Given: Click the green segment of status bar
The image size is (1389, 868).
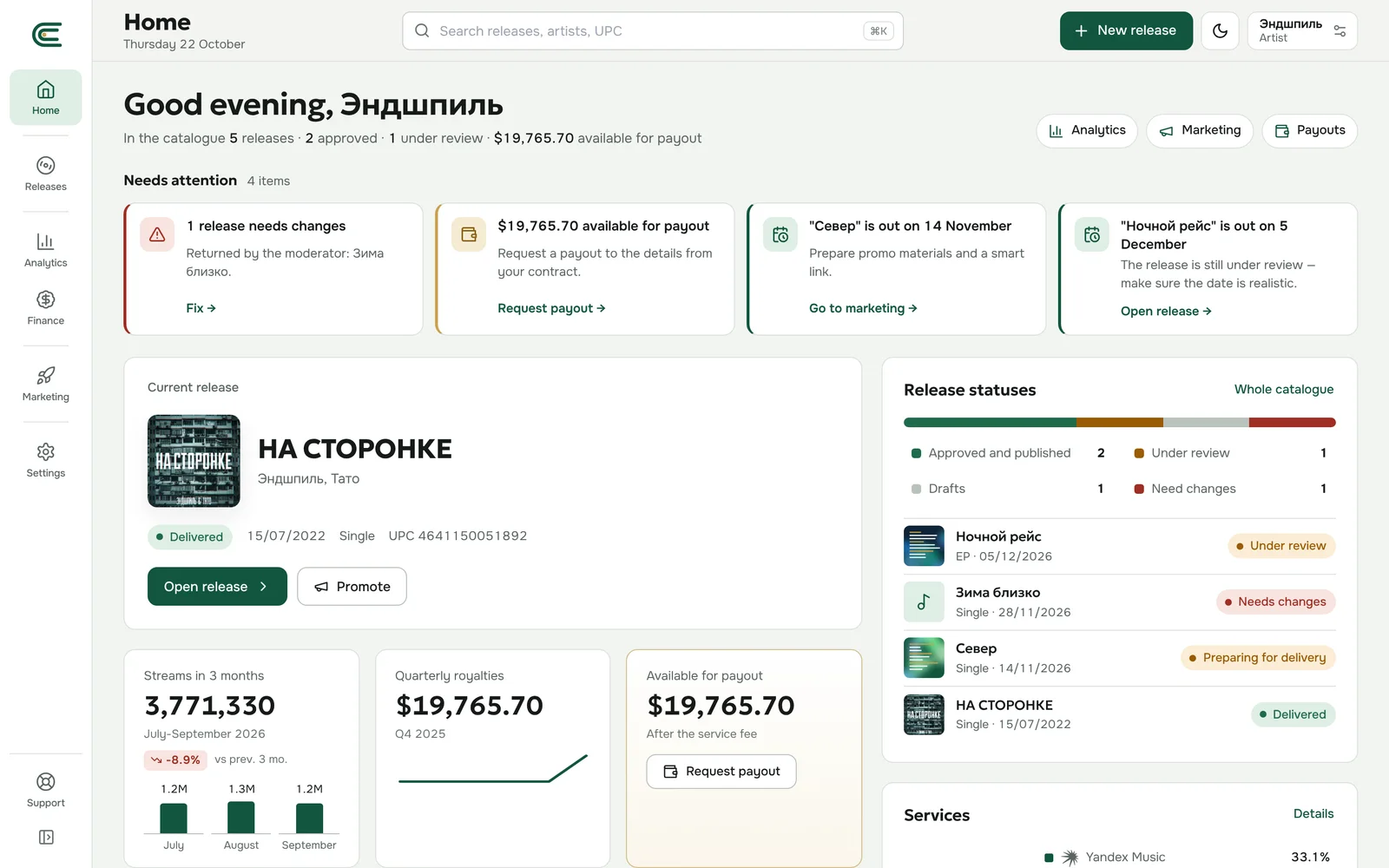Looking at the screenshot, I should pyautogui.click(x=990, y=423).
